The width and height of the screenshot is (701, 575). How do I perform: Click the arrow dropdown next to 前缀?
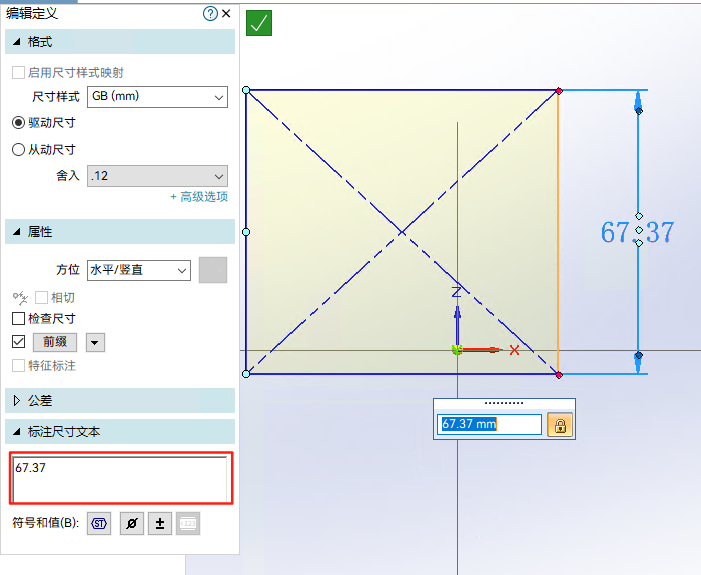pos(95,342)
